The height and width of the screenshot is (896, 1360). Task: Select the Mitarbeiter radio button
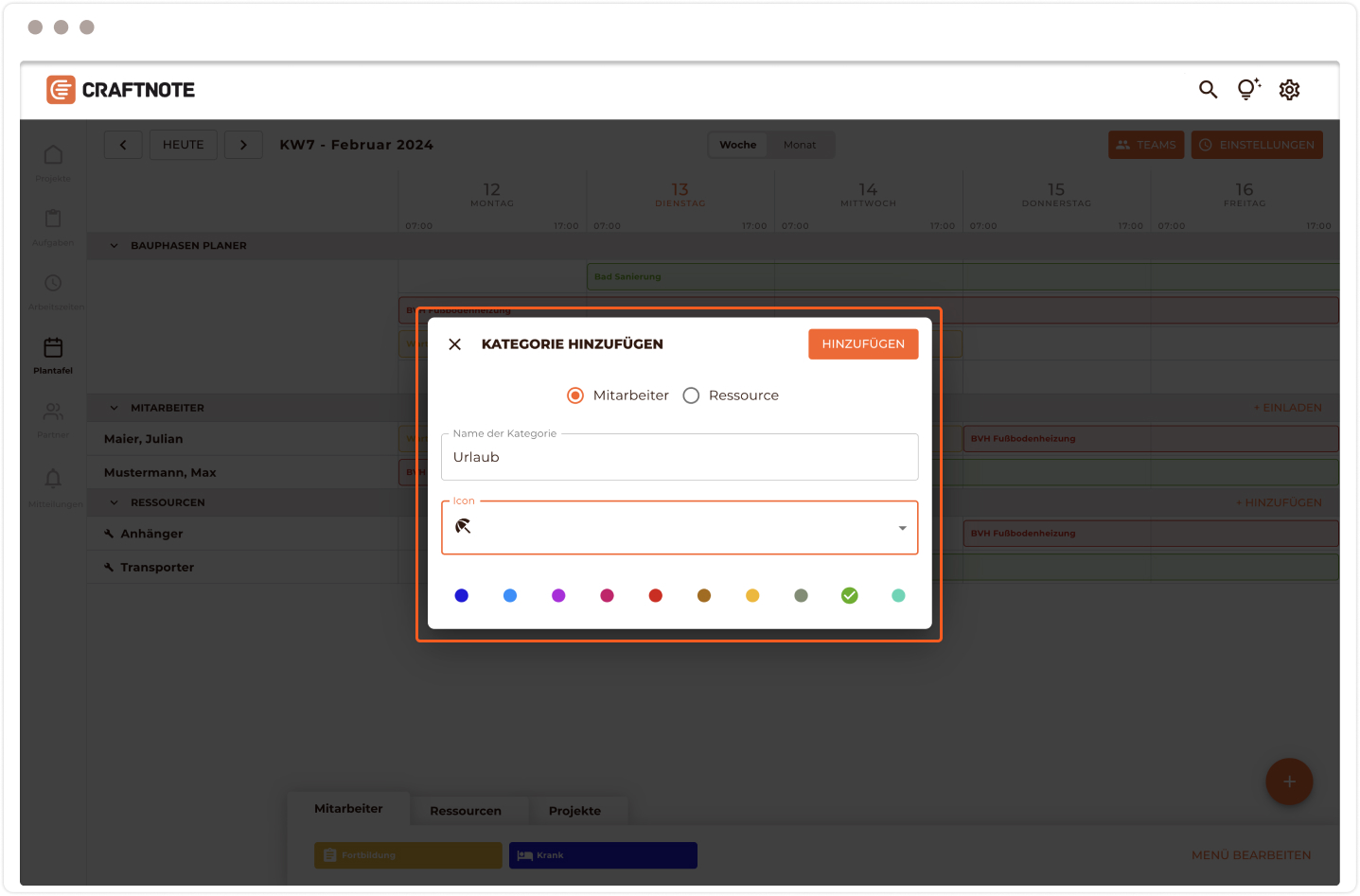point(575,395)
